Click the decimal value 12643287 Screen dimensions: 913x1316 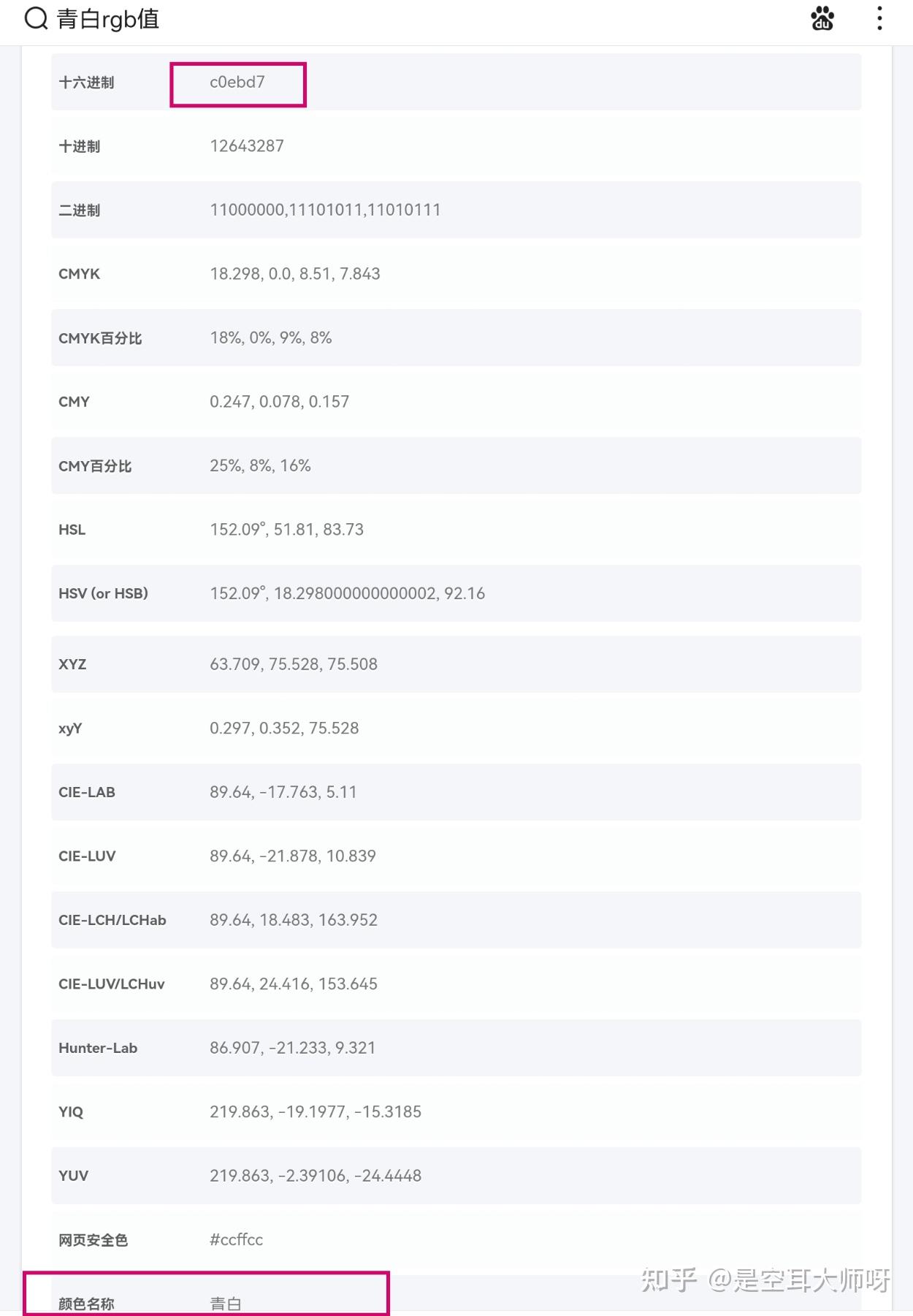(x=247, y=146)
